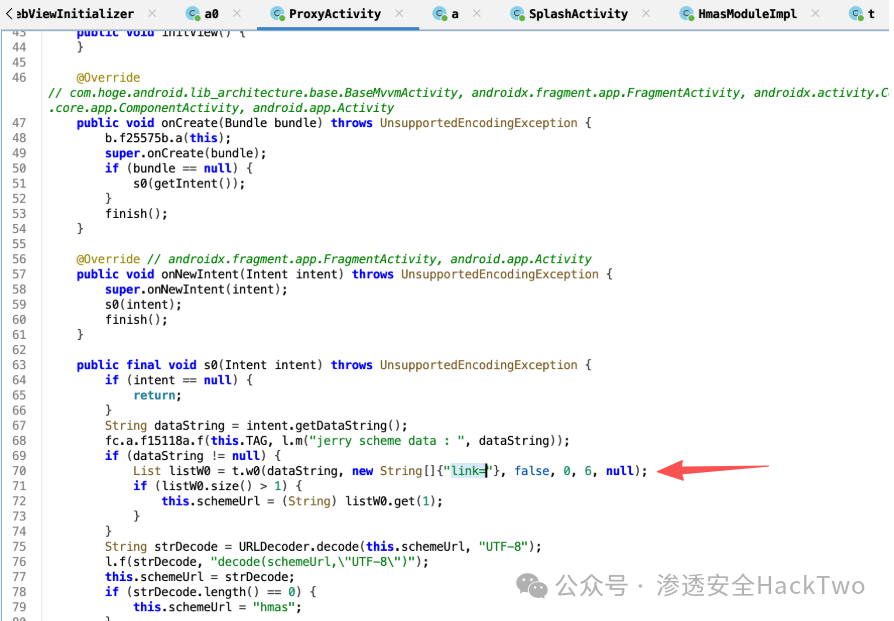The height and width of the screenshot is (621, 894).
Task: Click line number 63 in the gutter
Action: [x=19, y=365]
